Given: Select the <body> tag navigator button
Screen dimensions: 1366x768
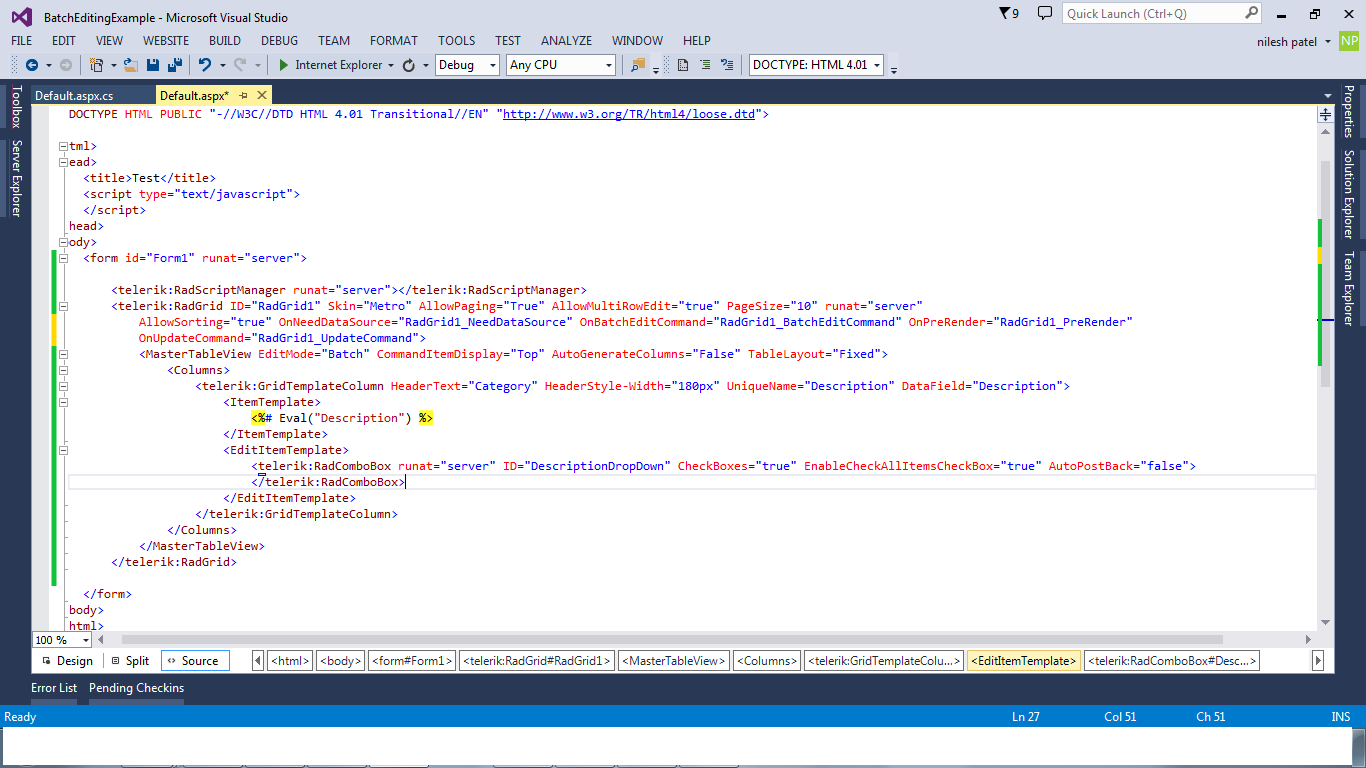Looking at the screenshot, I should 341,661.
